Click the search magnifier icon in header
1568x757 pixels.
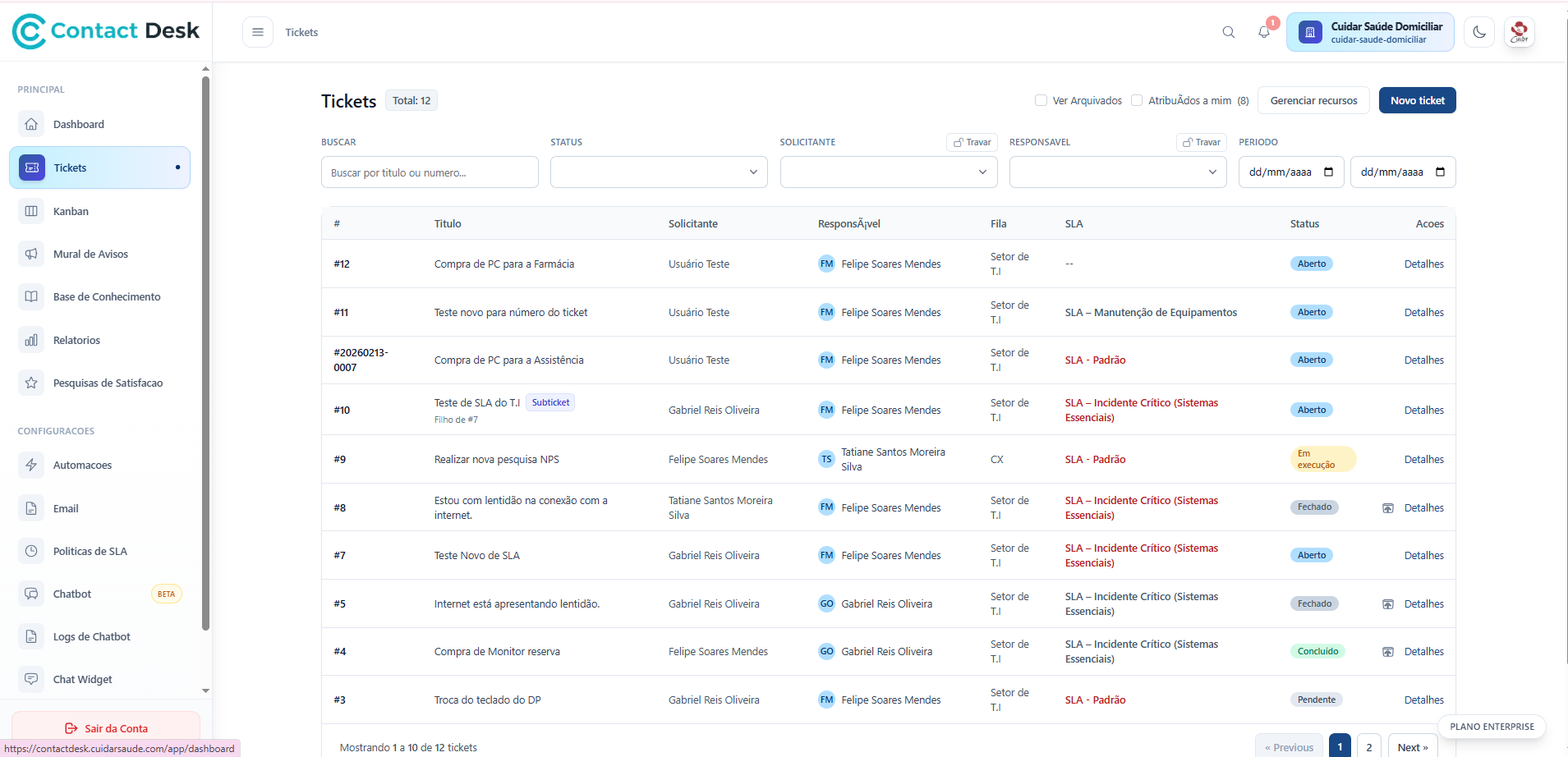tap(1228, 32)
